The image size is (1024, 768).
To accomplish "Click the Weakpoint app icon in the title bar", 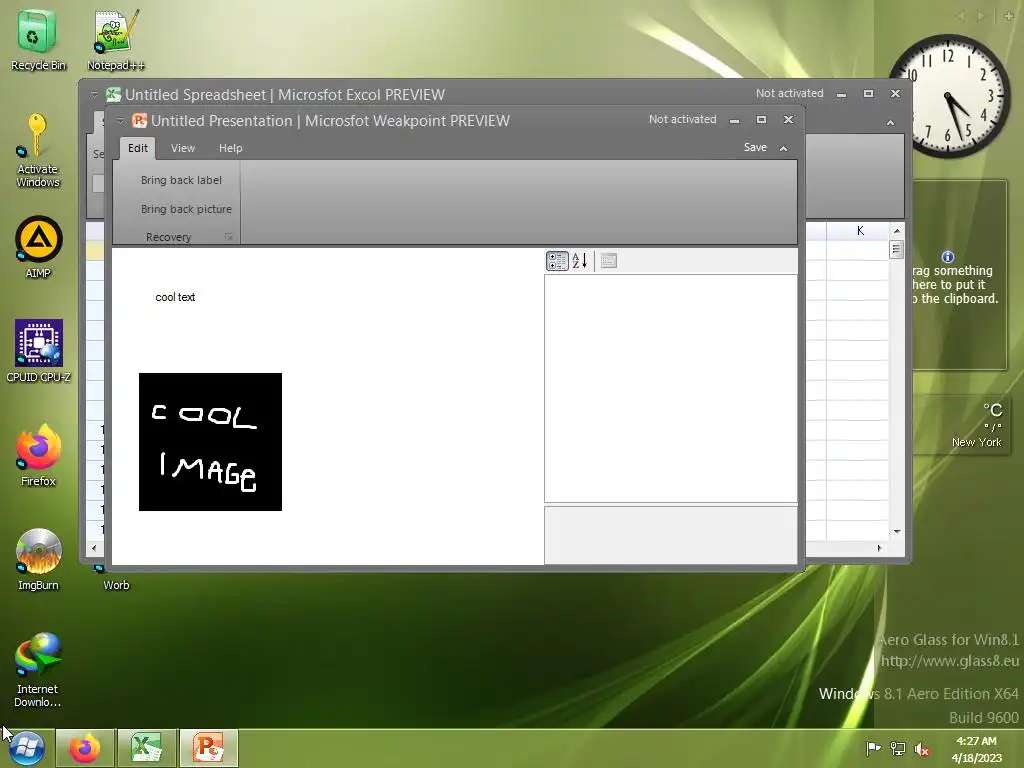I will click(x=139, y=120).
